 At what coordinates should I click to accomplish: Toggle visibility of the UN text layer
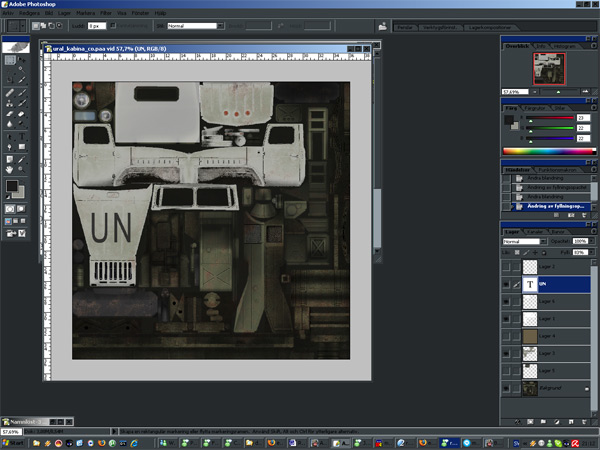(508, 285)
